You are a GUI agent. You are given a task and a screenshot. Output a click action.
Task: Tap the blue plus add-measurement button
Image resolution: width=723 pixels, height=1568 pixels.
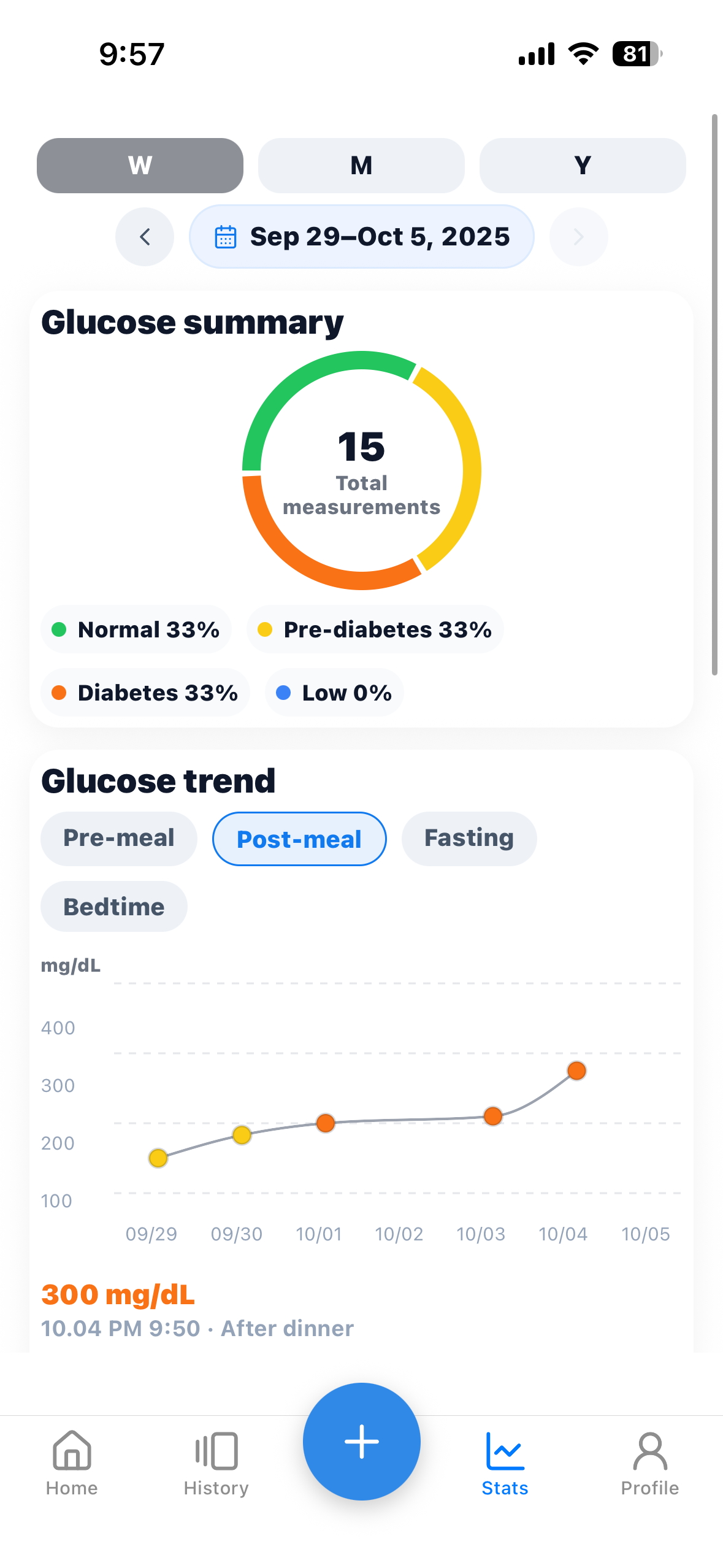click(362, 1441)
